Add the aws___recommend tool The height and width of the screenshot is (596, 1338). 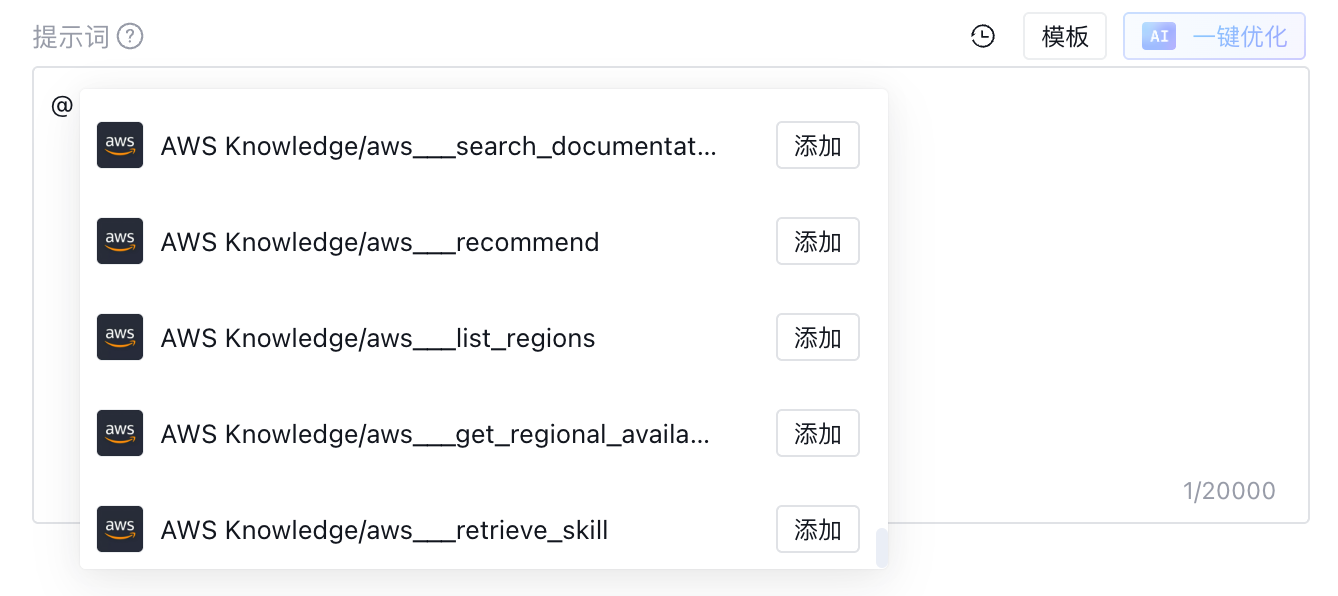[818, 242]
